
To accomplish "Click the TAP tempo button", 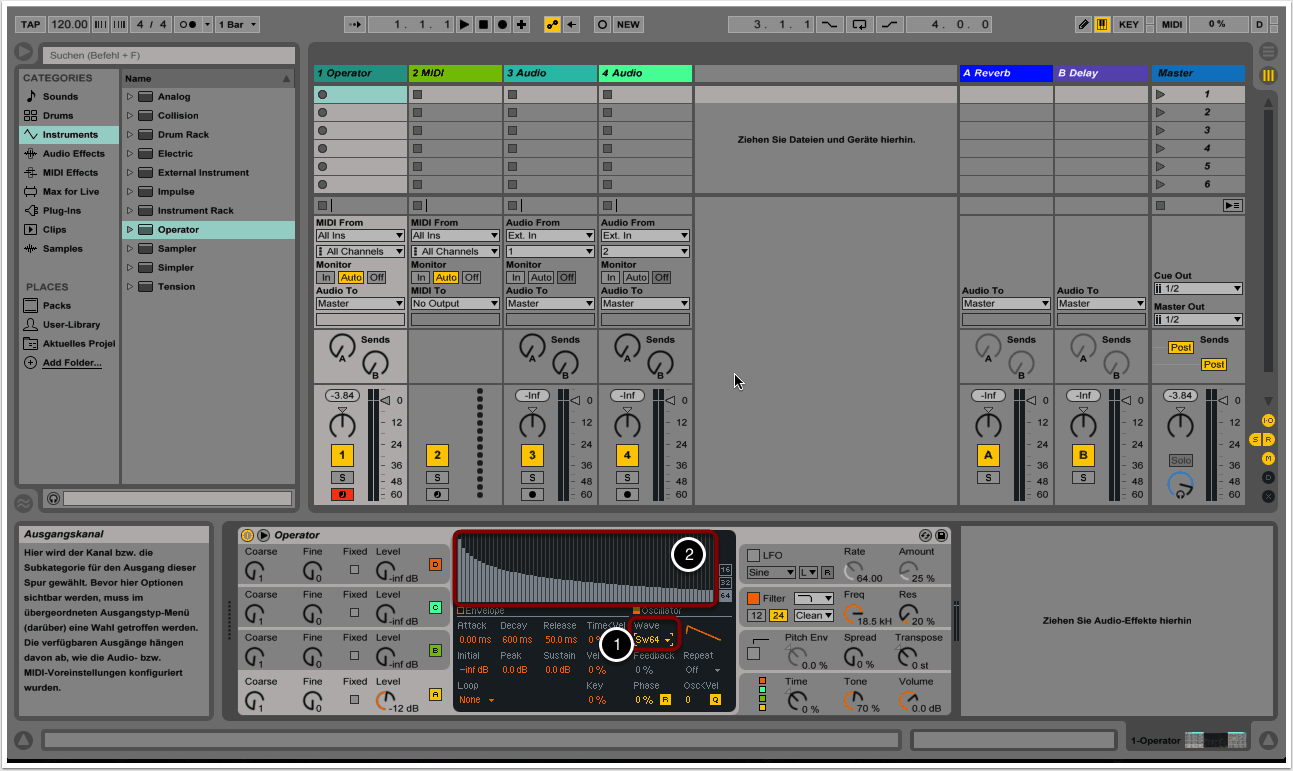I will 31,24.
